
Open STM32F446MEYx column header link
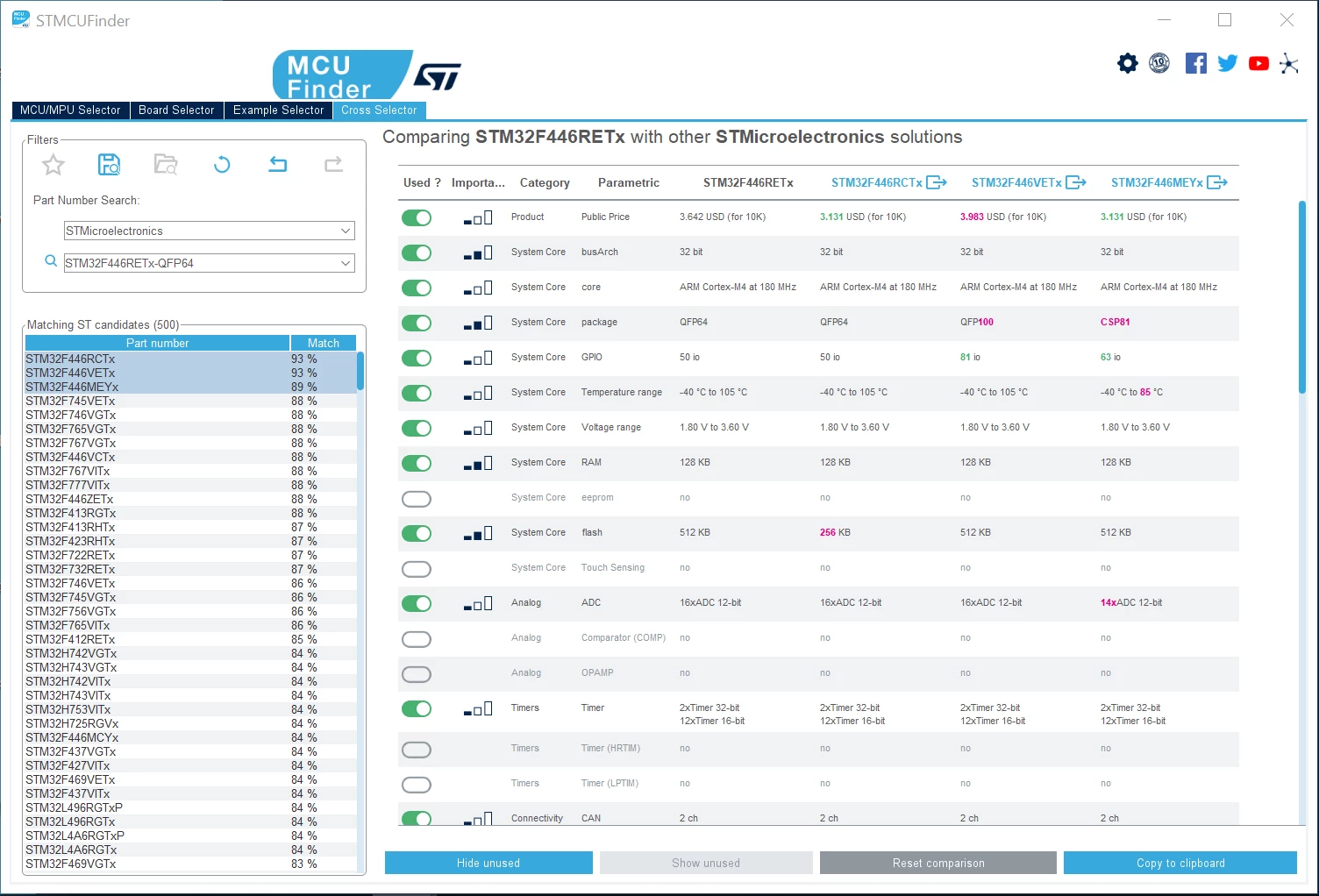tap(1157, 182)
